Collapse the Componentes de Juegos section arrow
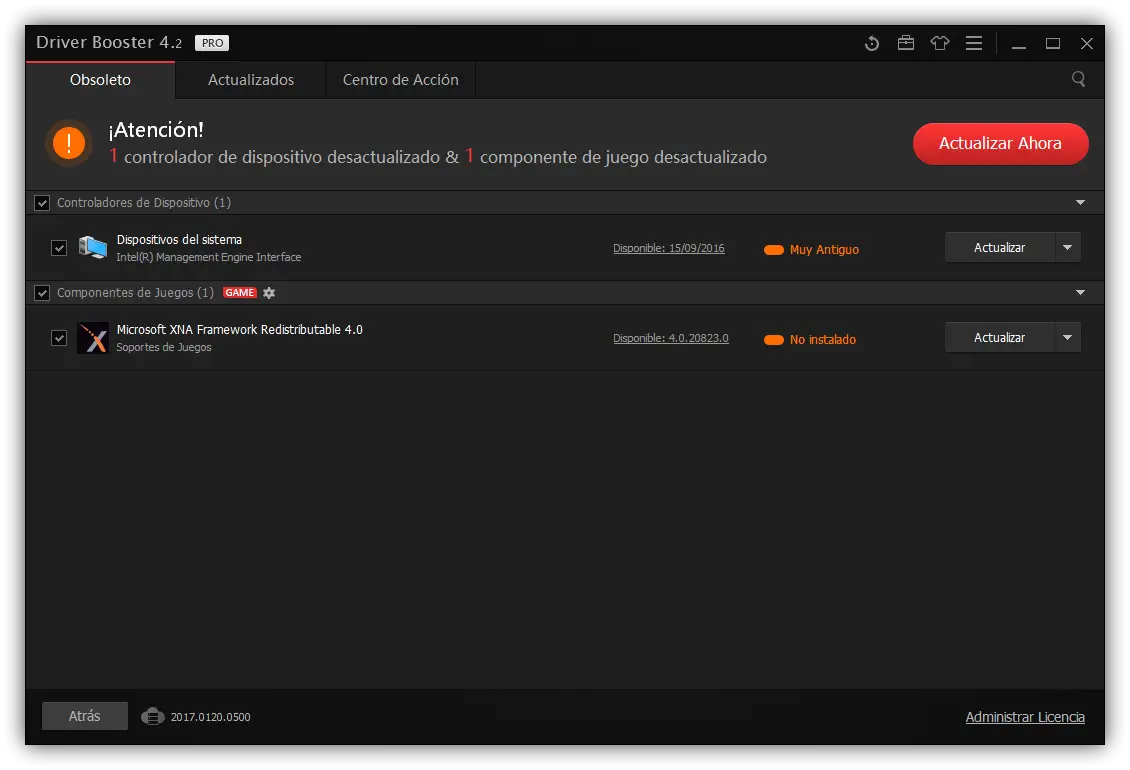 click(1080, 293)
